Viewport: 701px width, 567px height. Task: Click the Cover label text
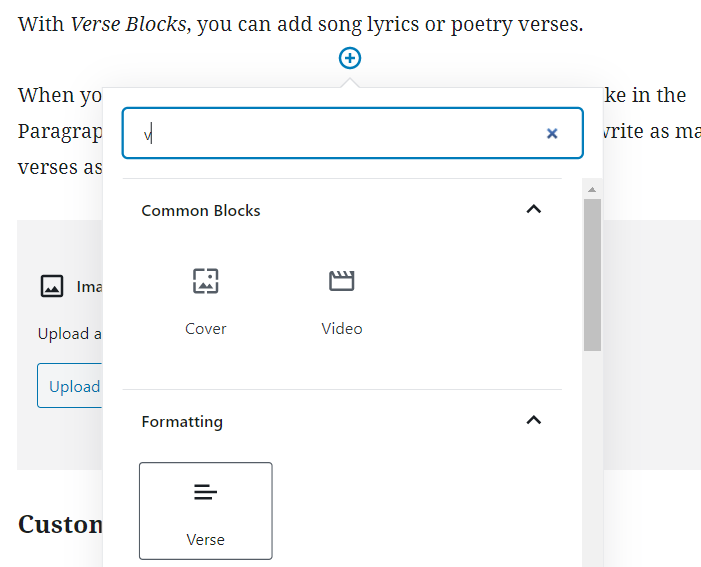pyautogui.click(x=206, y=329)
